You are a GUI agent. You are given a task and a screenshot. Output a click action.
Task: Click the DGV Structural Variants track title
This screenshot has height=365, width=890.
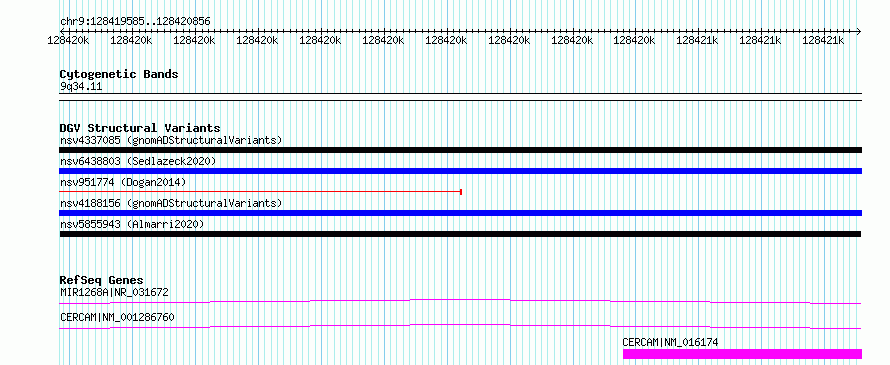[140, 128]
